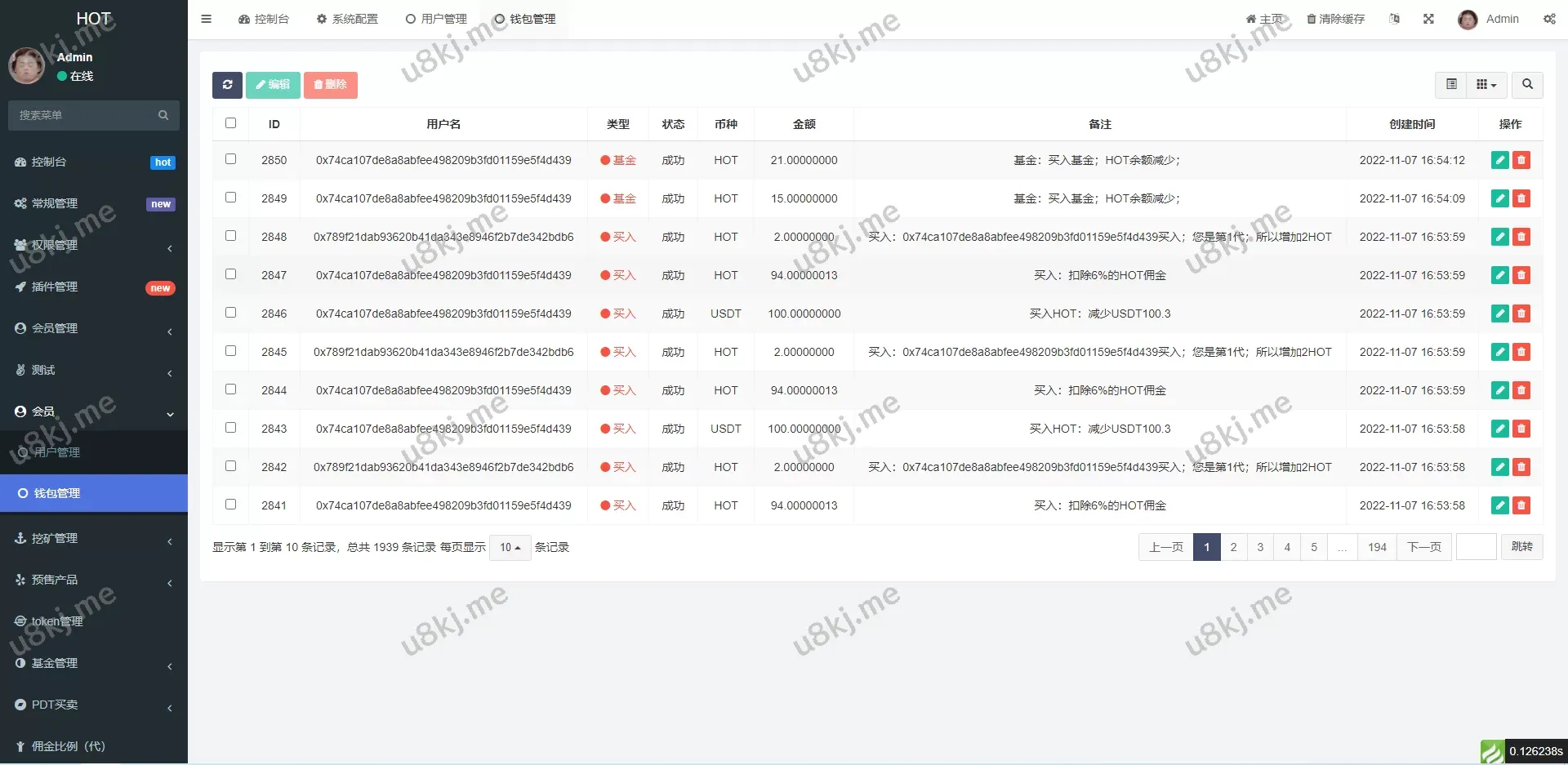Click the refresh table icon button
Screen dimensions: 1568x765
click(x=227, y=85)
